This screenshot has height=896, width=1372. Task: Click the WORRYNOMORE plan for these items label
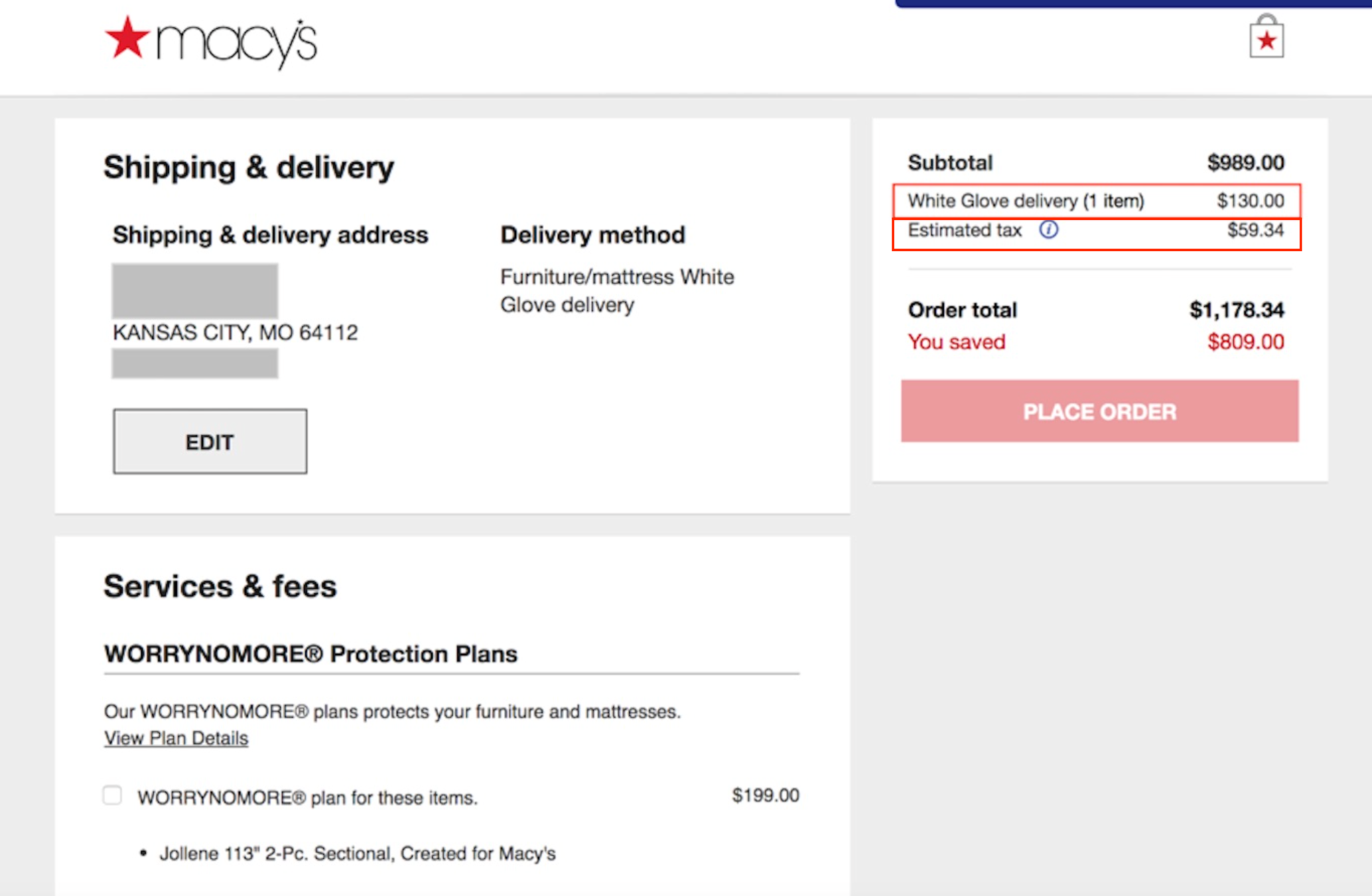307,797
